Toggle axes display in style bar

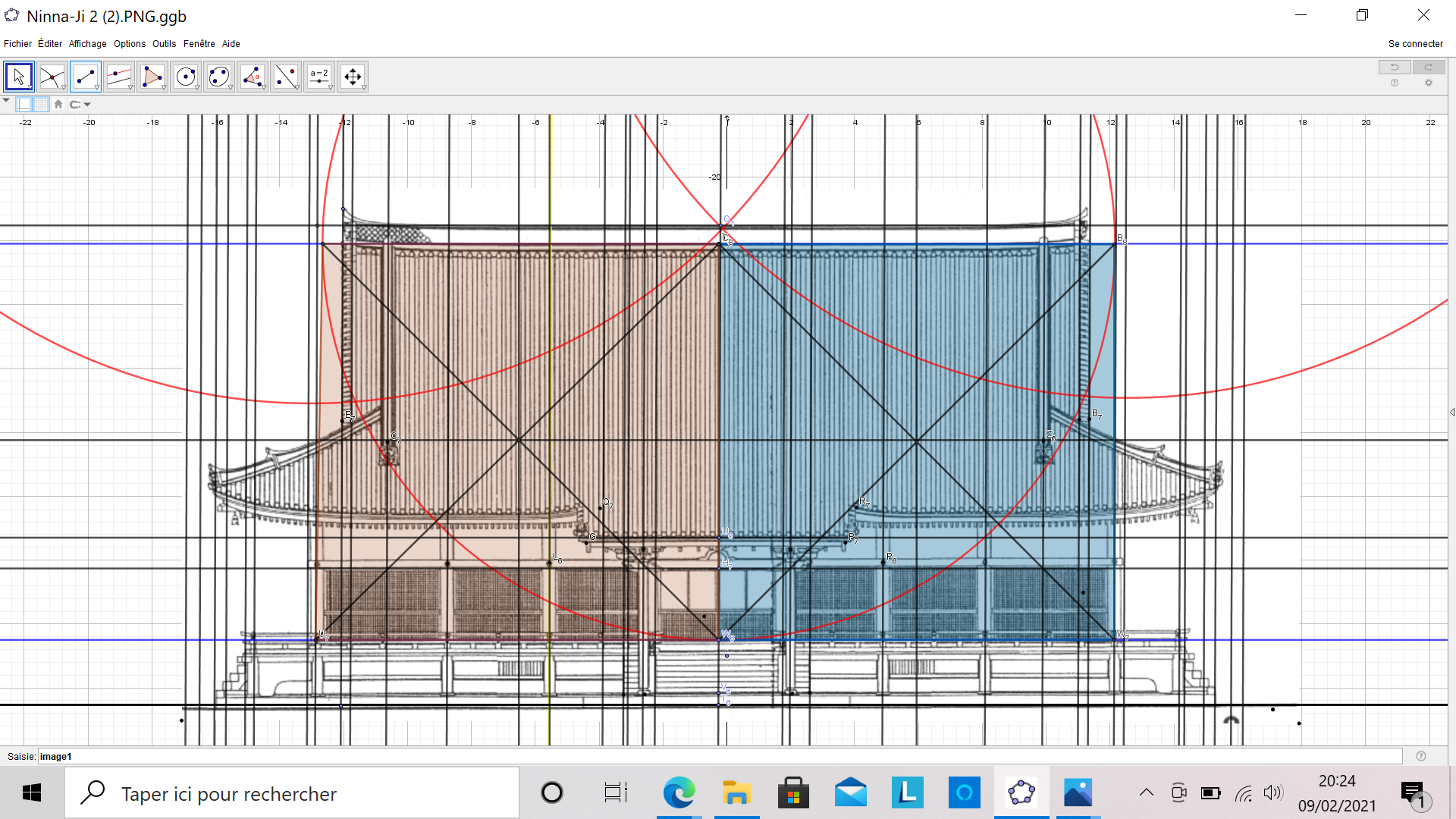24,105
